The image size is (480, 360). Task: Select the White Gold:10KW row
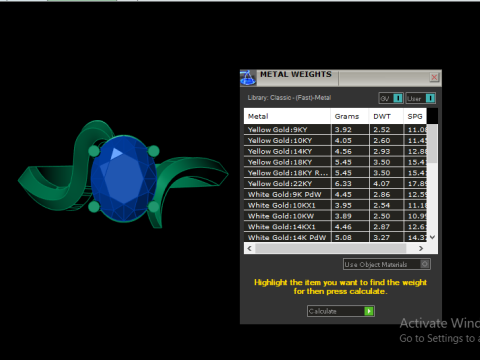[335, 216]
